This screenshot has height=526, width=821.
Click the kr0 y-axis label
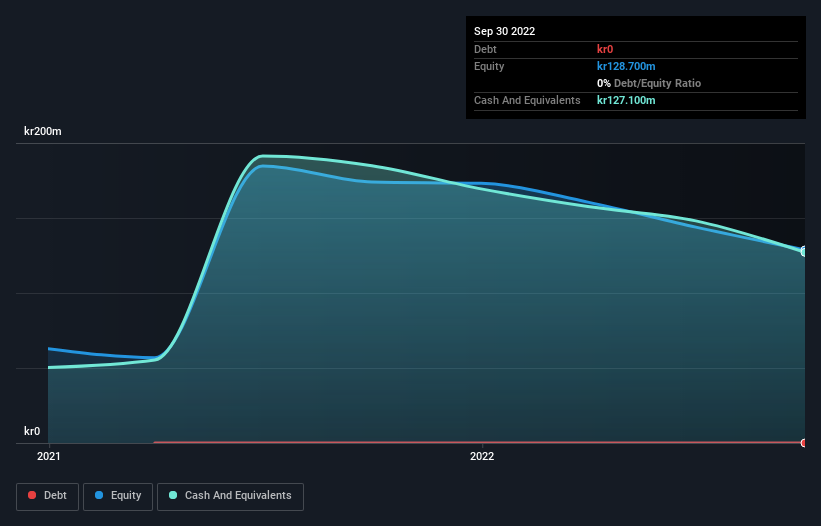tap(32, 431)
